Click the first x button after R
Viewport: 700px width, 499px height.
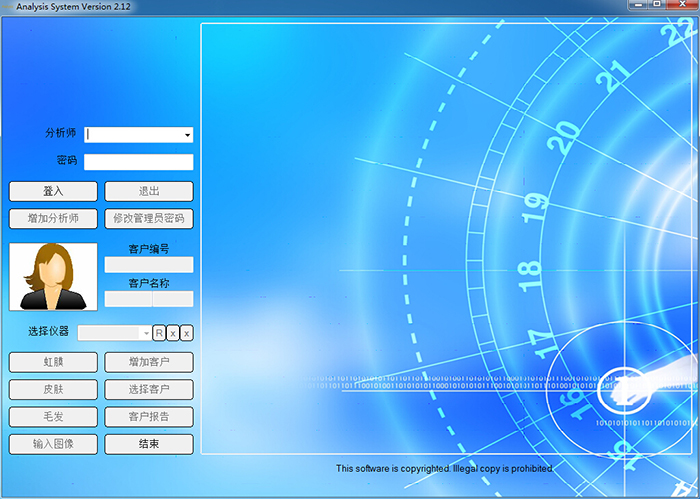[173, 333]
